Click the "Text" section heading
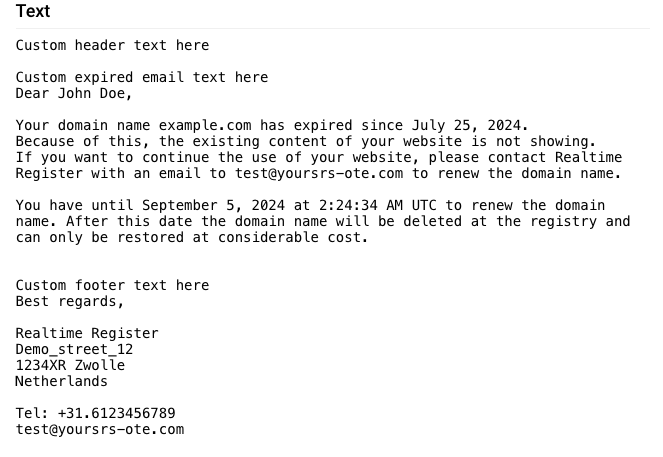Screen dimensions: 663x457 click(33, 11)
